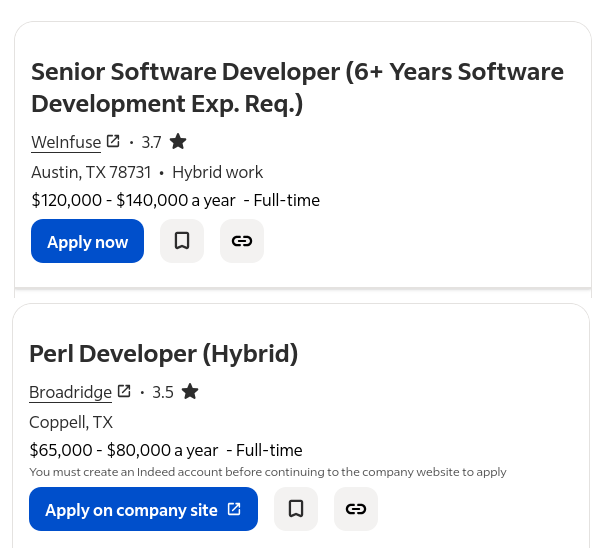Save the Senior Software Developer job bookmark
Viewport: 608px width, 548px height.
click(182, 241)
